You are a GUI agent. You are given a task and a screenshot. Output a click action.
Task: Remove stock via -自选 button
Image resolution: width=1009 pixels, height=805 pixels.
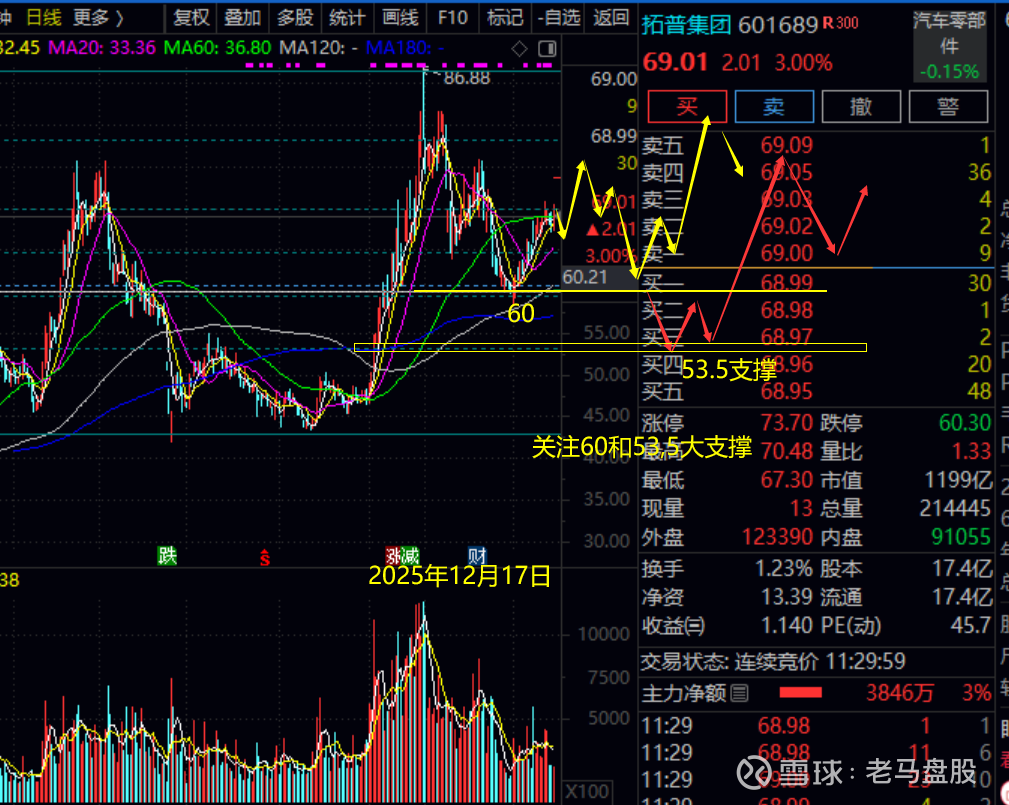point(559,18)
